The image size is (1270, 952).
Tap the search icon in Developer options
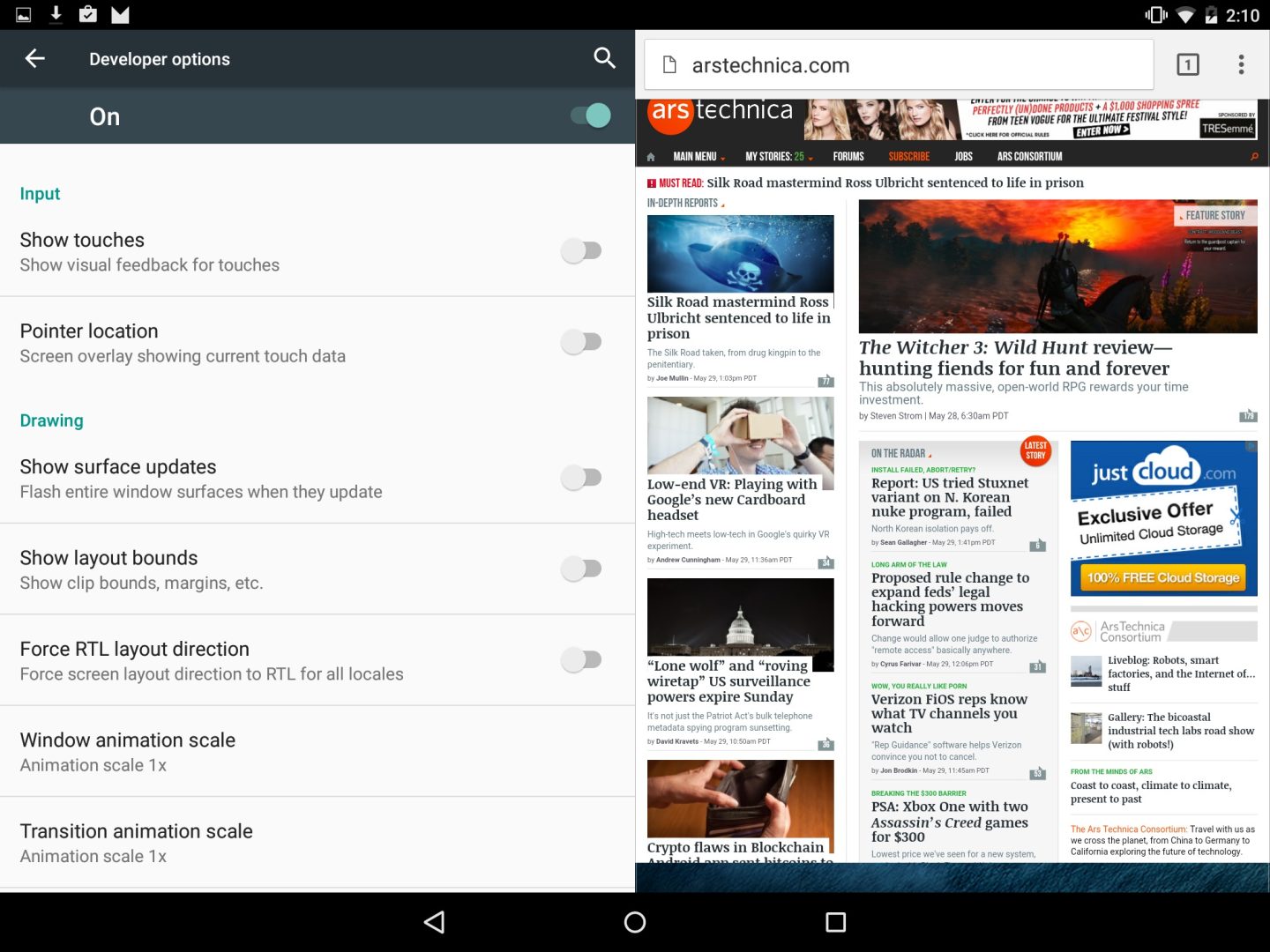(x=605, y=58)
